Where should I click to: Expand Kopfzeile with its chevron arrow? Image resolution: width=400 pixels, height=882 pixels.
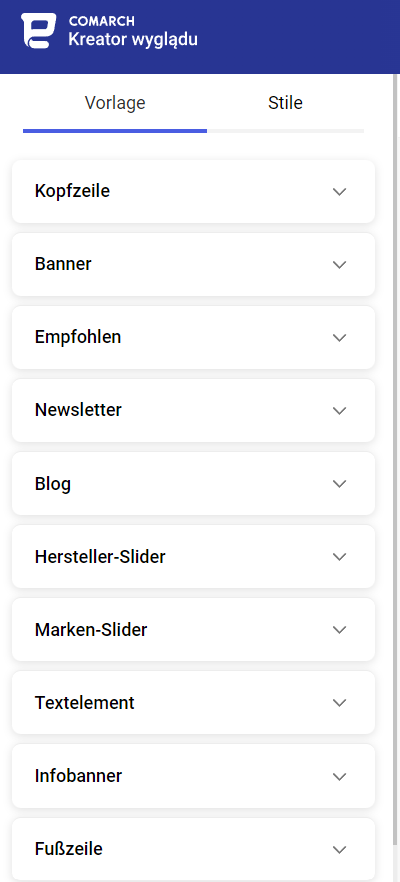coord(339,192)
